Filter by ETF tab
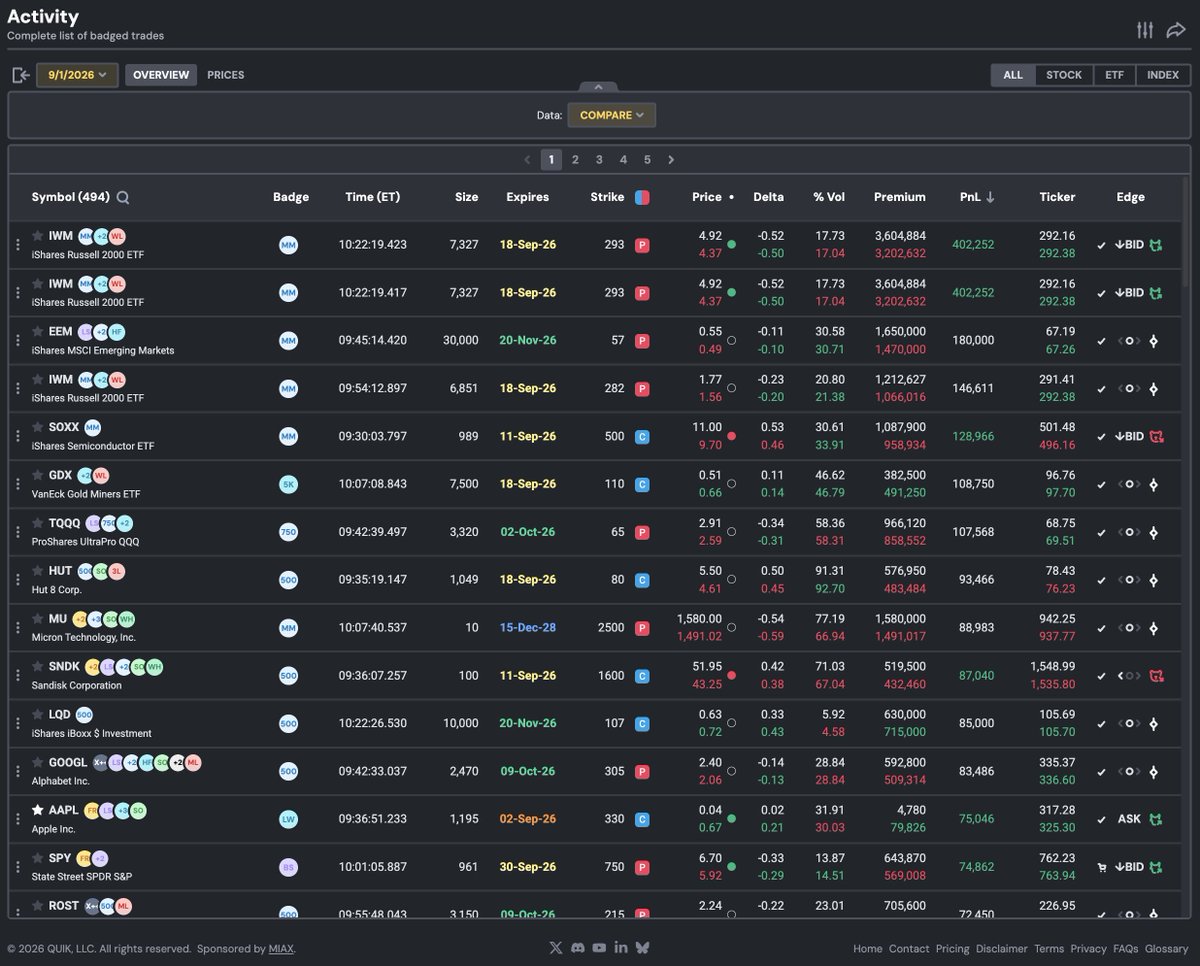The image size is (1200, 966). (1114, 75)
